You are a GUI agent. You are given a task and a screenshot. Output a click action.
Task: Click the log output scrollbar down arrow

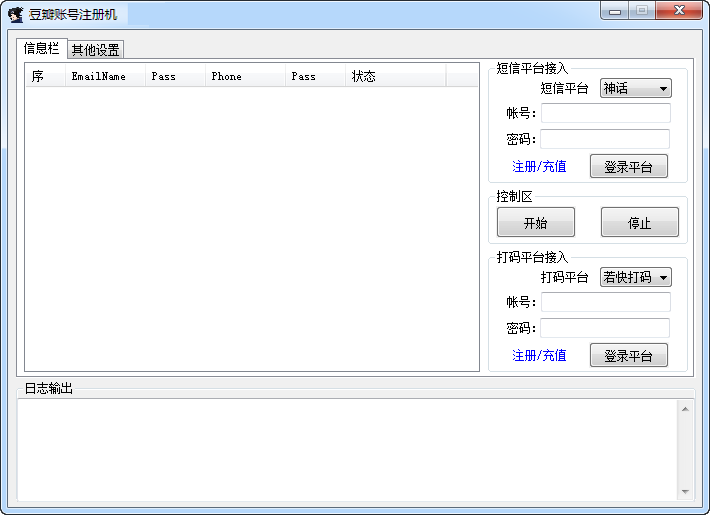pyautogui.click(x=685, y=492)
